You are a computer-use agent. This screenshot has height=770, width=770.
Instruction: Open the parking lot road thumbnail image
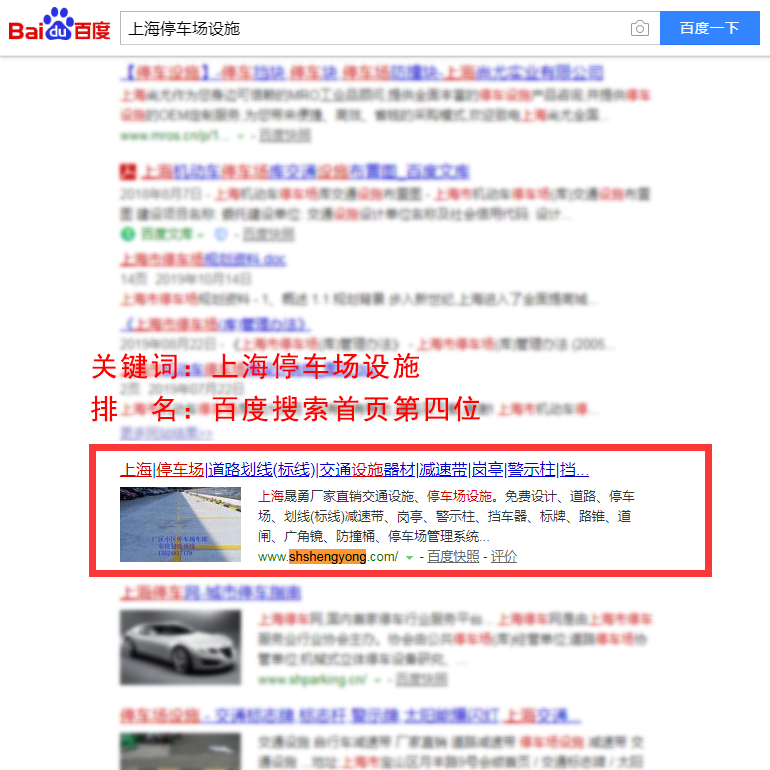pos(180,524)
